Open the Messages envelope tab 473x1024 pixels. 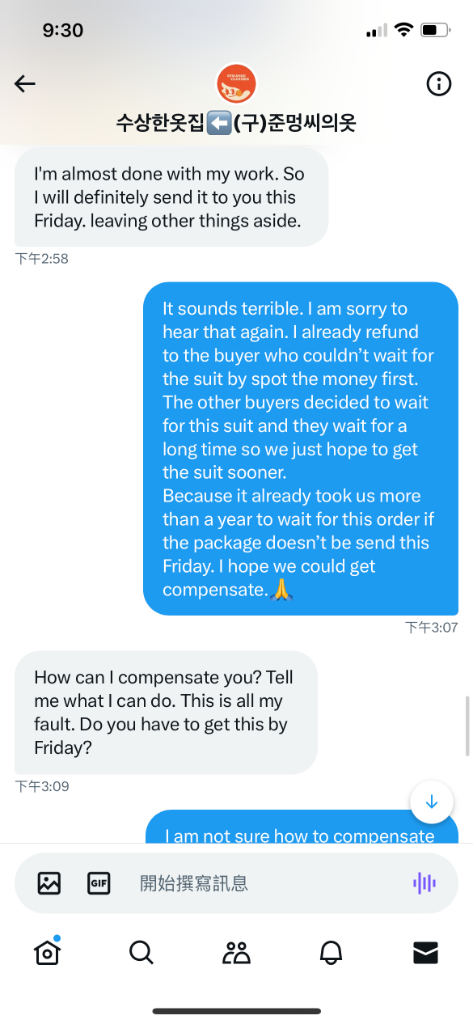pyautogui.click(x=426, y=953)
